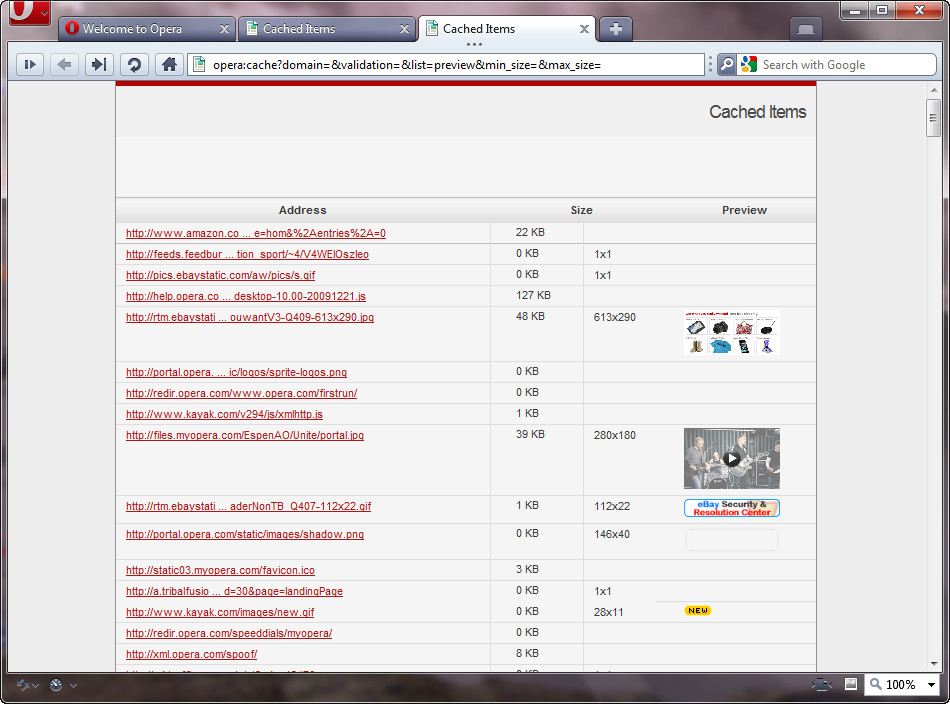Switch to Welcome to Opera tab

point(145,28)
